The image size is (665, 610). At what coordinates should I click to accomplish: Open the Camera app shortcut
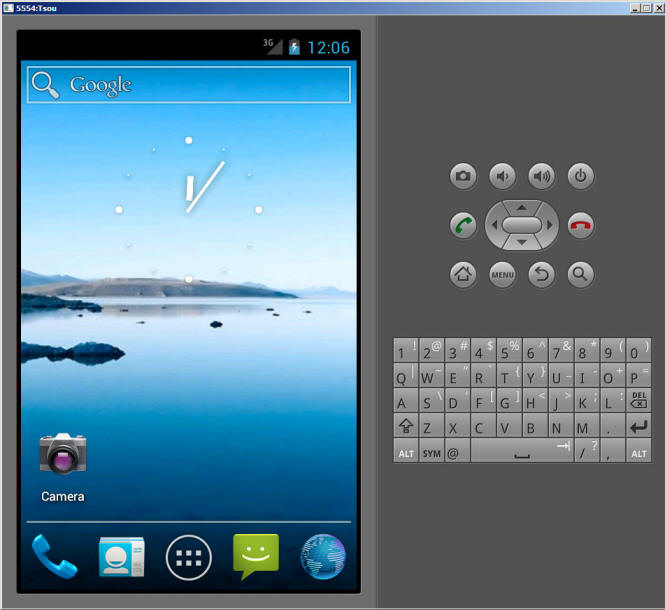(x=63, y=467)
